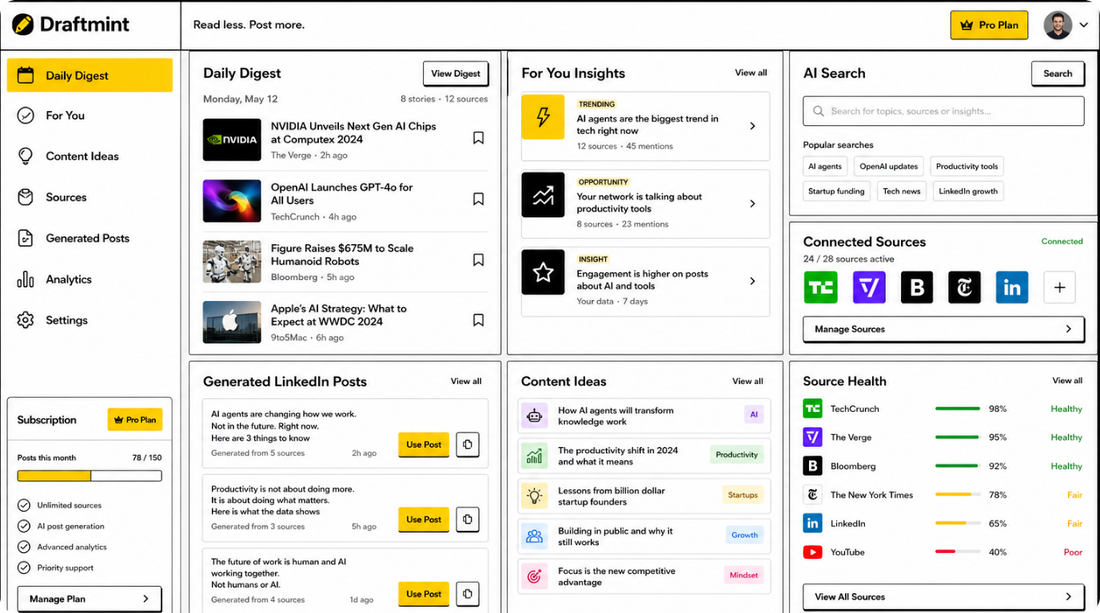The height and width of the screenshot is (613, 1100).
Task: Select the 'LinkedIn growth' popular search chip
Action: coord(968,191)
